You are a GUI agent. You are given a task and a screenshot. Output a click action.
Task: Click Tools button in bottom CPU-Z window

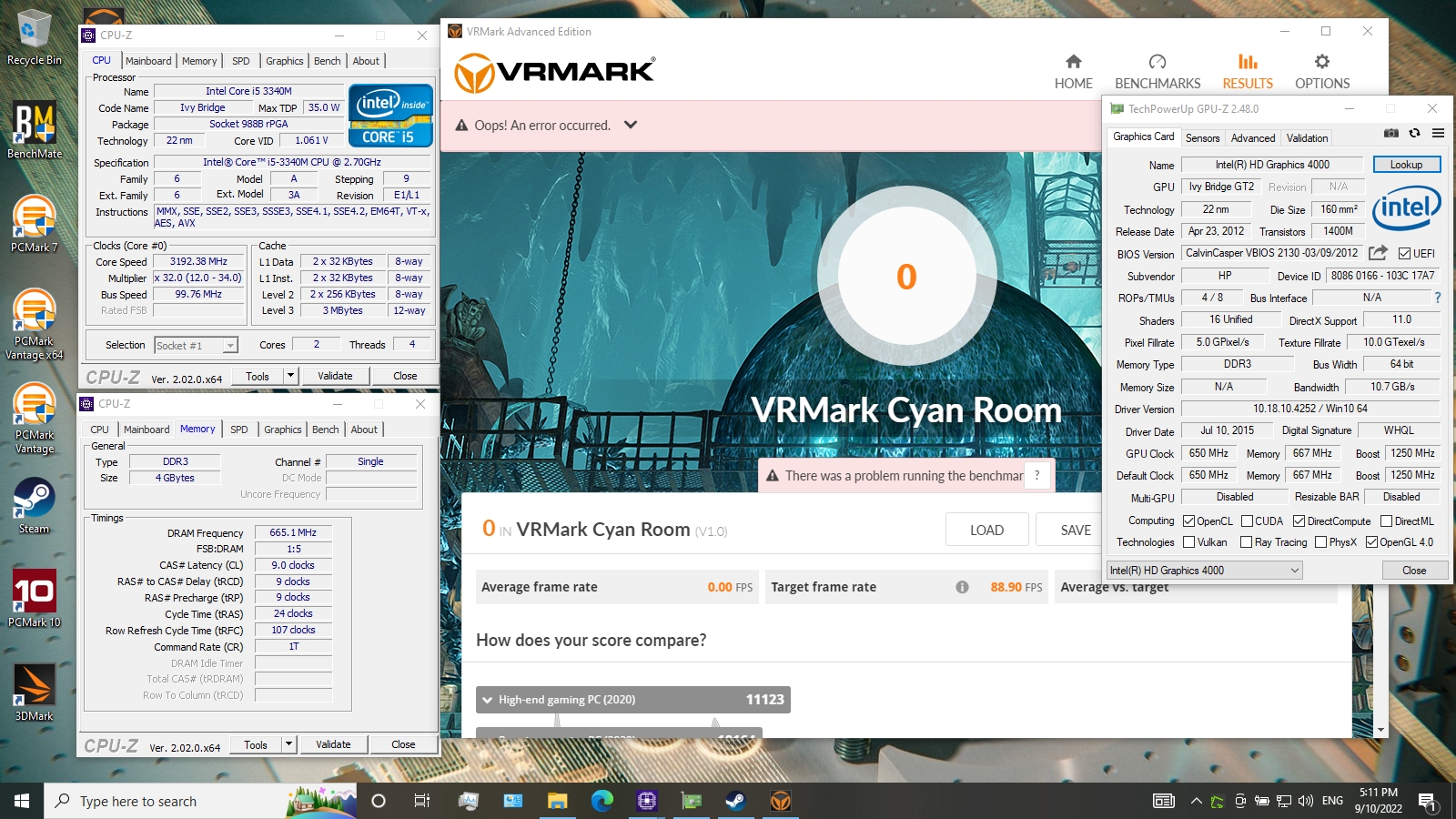256,744
